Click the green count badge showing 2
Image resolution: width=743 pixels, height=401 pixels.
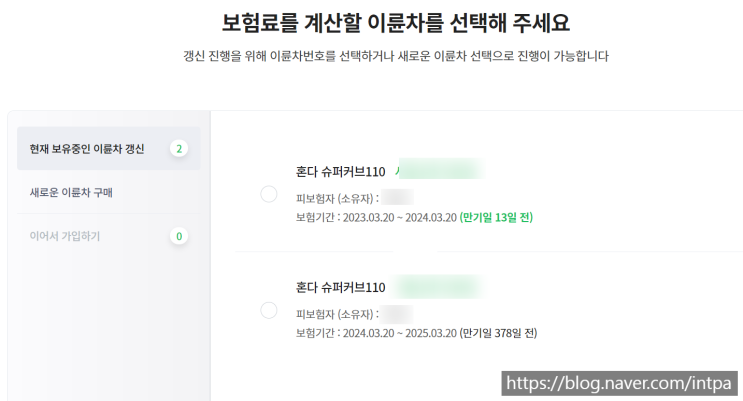pyautogui.click(x=179, y=149)
